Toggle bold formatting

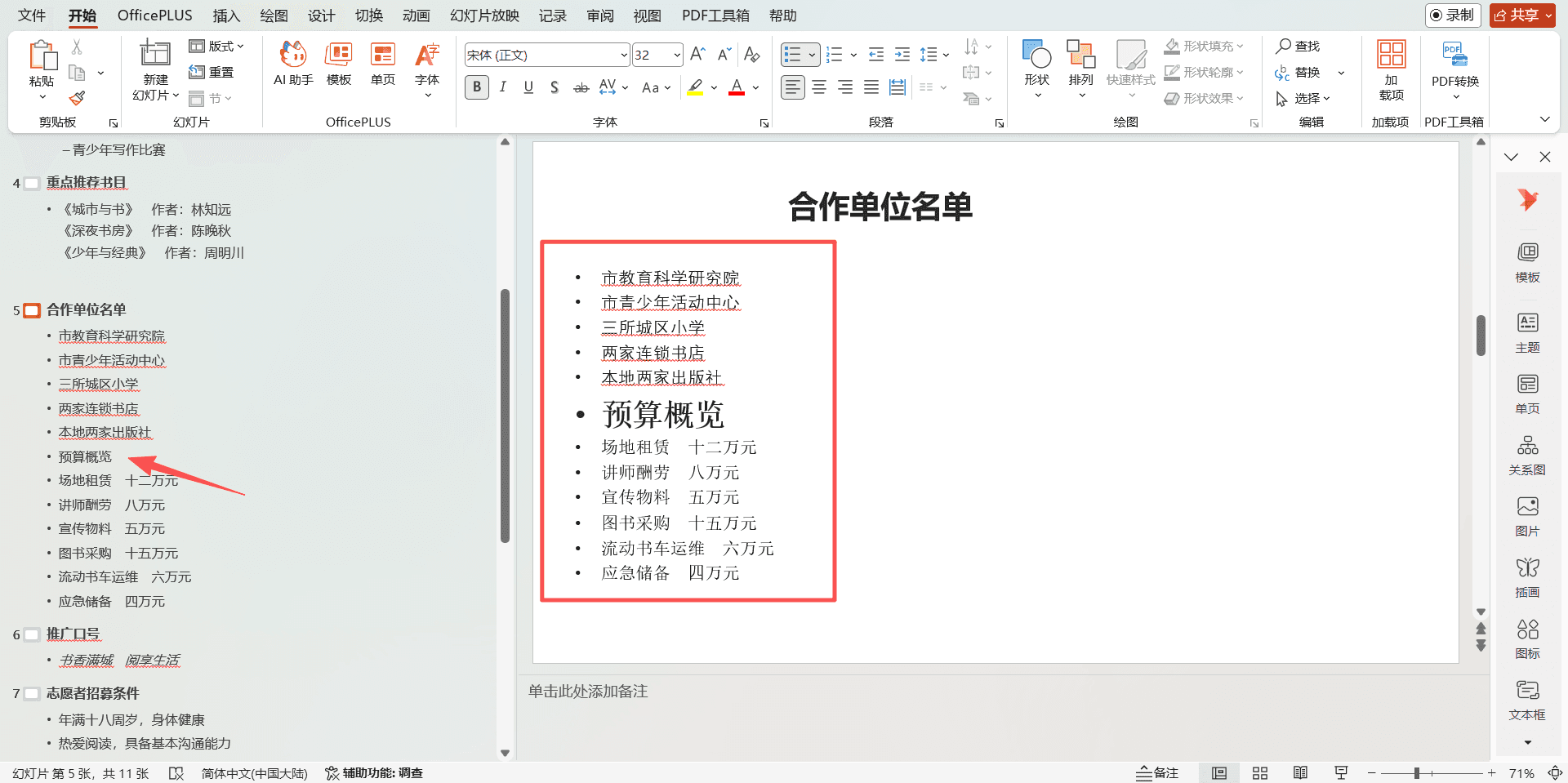pos(477,87)
